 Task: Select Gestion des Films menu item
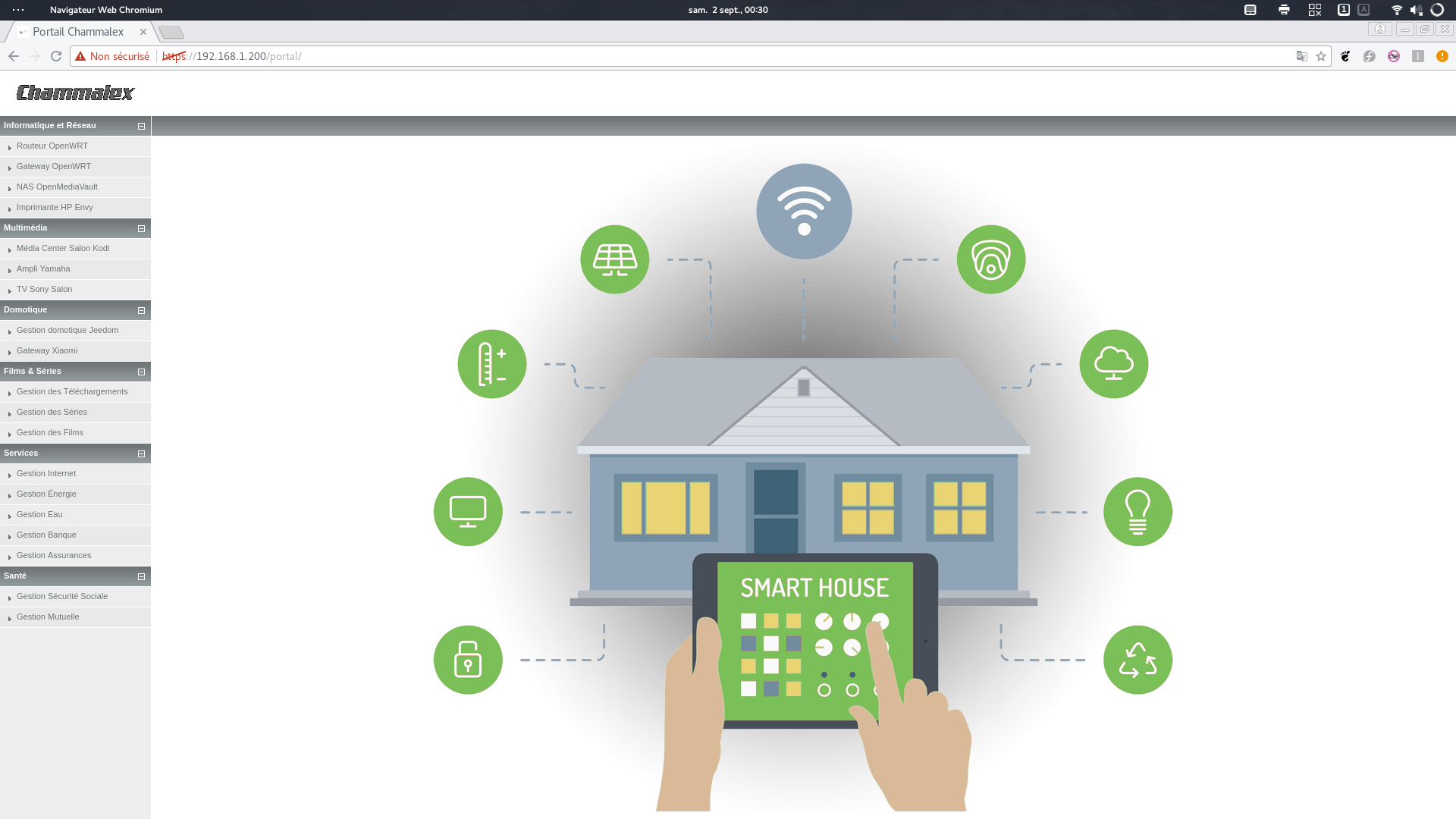click(x=49, y=432)
